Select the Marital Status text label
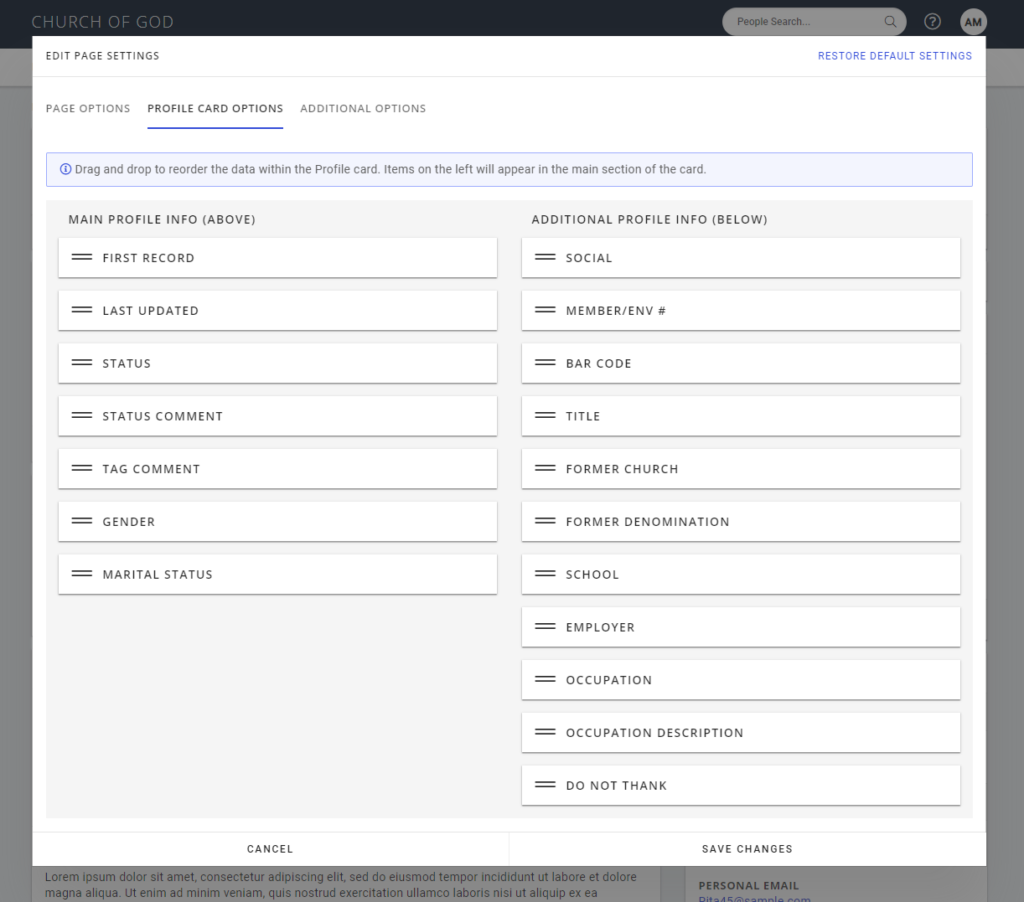This screenshot has height=902, width=1024. point(157,575)
